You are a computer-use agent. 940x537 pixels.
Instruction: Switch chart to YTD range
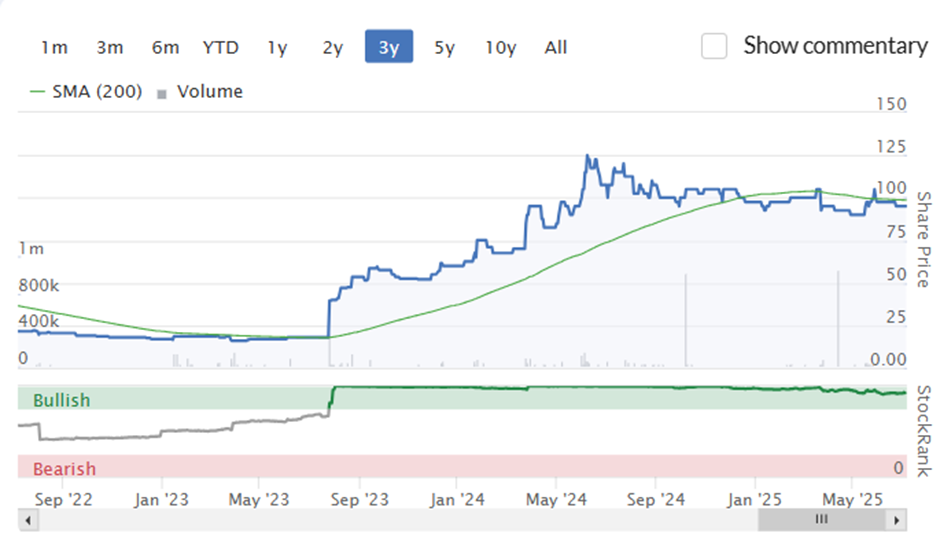[221, 47]
